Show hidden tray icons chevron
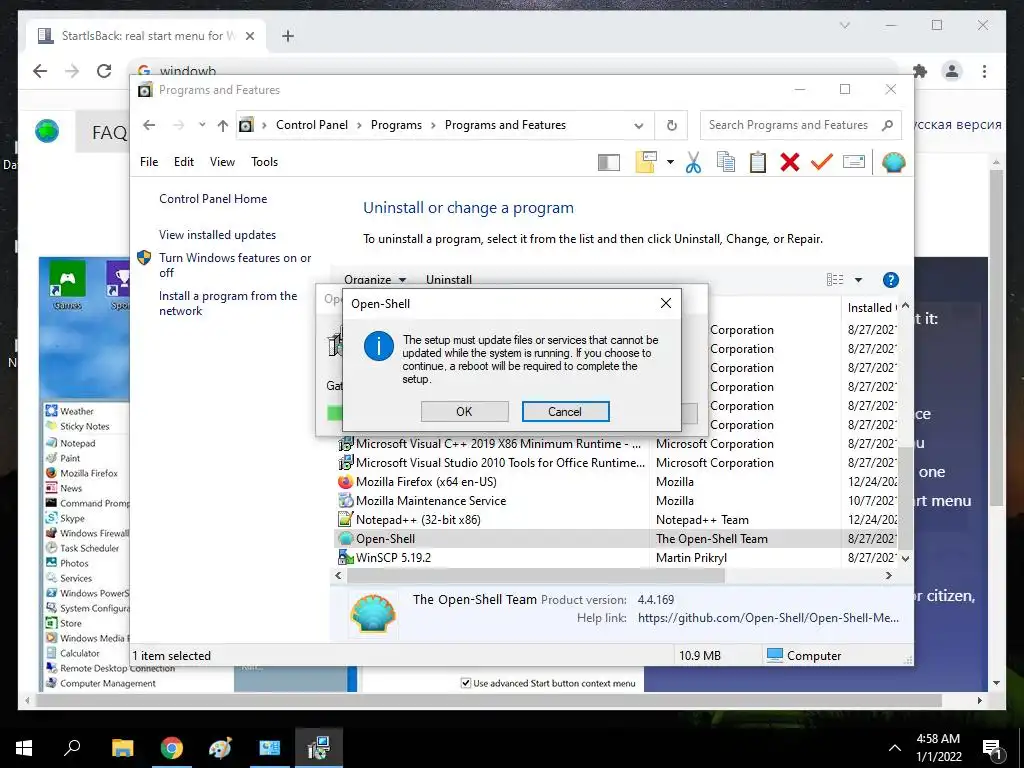The image size is (1024, 768). (x=895, y=748)
